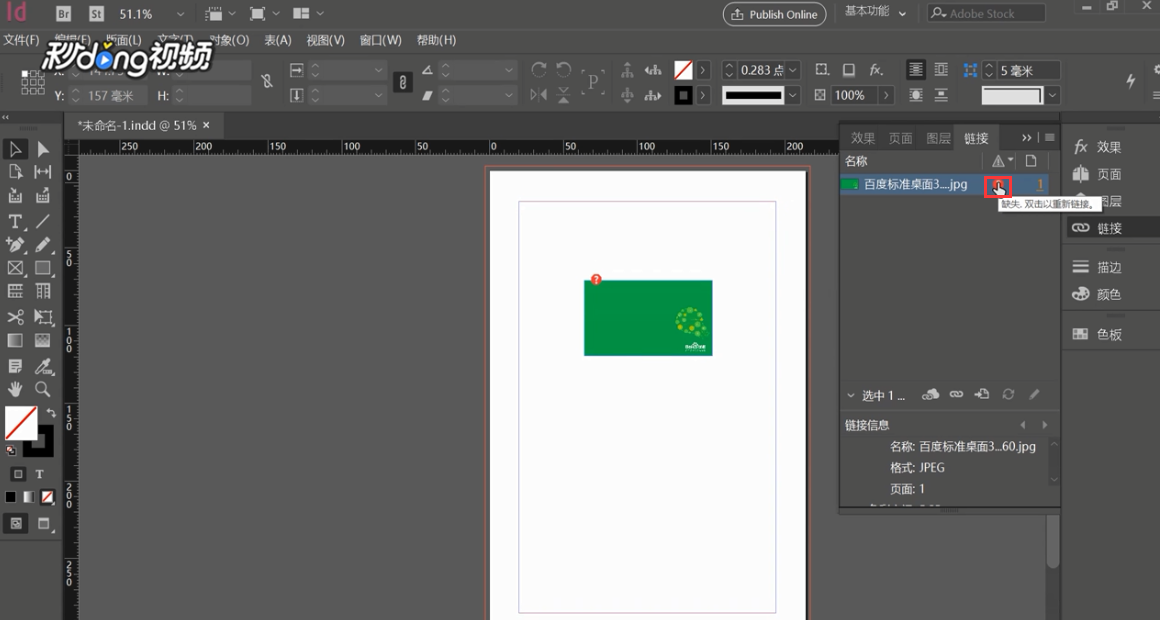Expand collapsed panel tabs with >> arrows
This screenshot has height=620, width=1160.
[1026, 138]
